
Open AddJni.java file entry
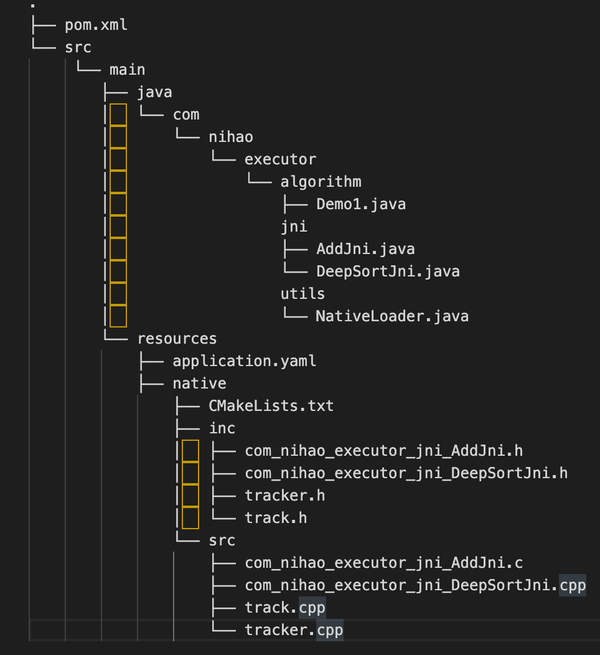click(365, 249)
